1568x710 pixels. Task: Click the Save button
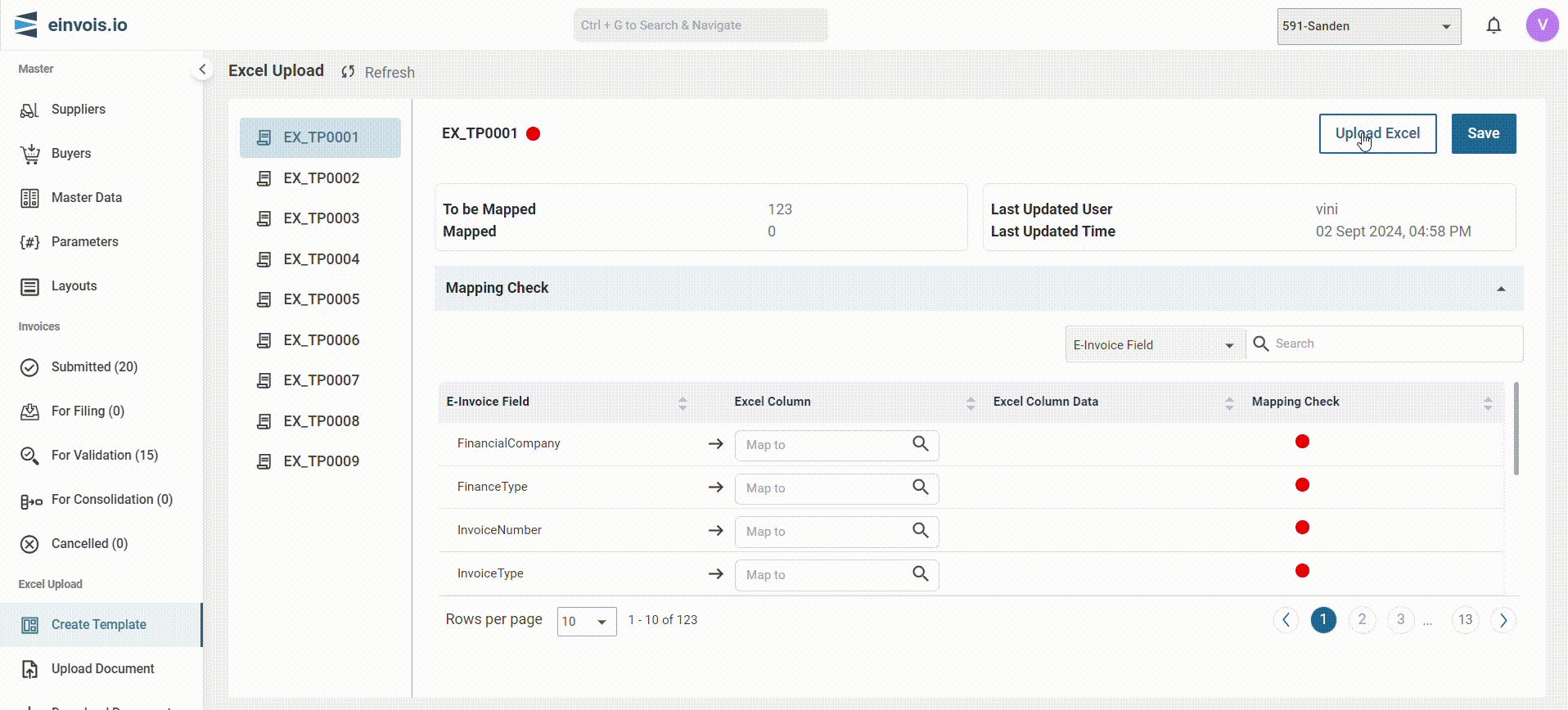[x=1484, y=133]
